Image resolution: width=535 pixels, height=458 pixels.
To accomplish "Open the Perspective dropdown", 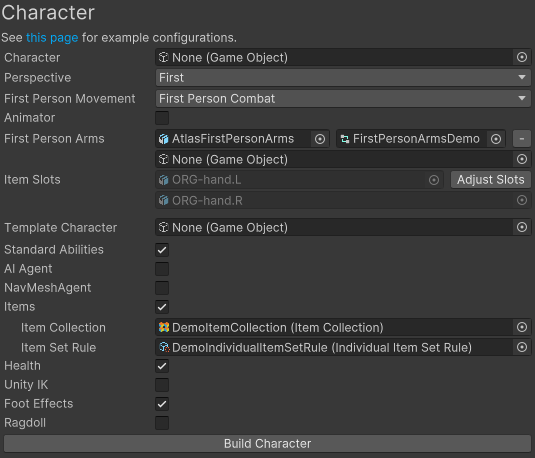I will tap(343, 78).
